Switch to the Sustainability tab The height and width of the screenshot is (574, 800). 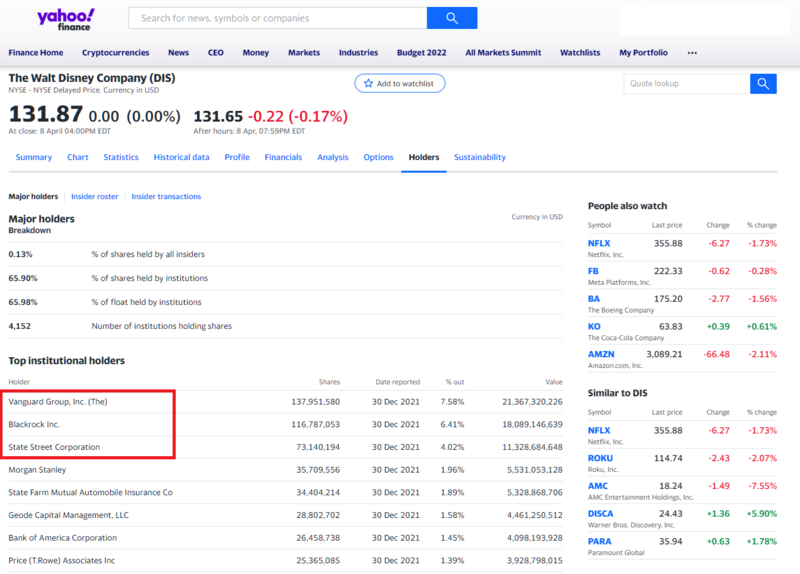pos(480,157)
